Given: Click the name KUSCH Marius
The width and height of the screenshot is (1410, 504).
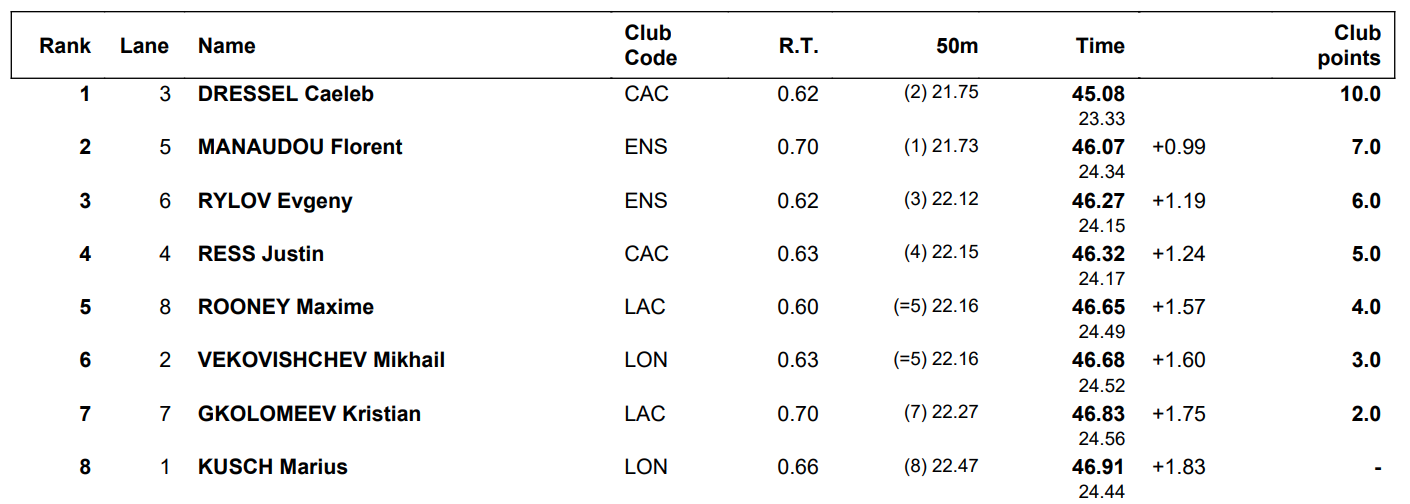Looking at the screenshot, I should click(273, 467).
